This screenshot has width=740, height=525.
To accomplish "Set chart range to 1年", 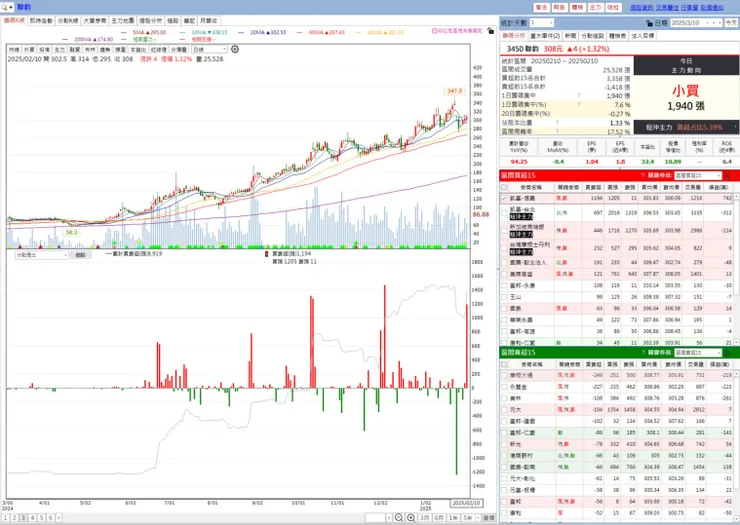I will click(x=453, y=518).
